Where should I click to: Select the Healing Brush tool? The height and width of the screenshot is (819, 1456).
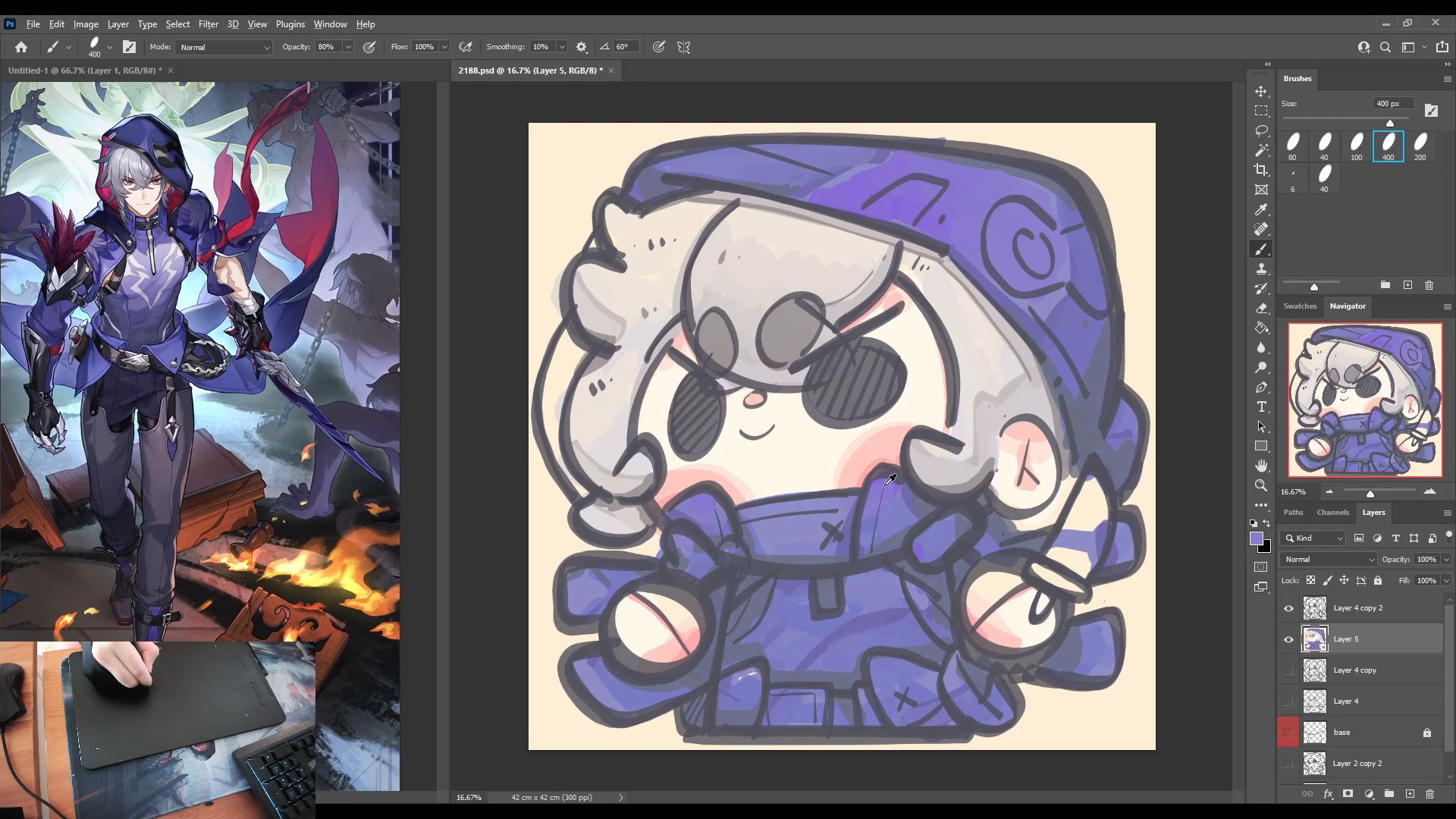coord(1261,229)
